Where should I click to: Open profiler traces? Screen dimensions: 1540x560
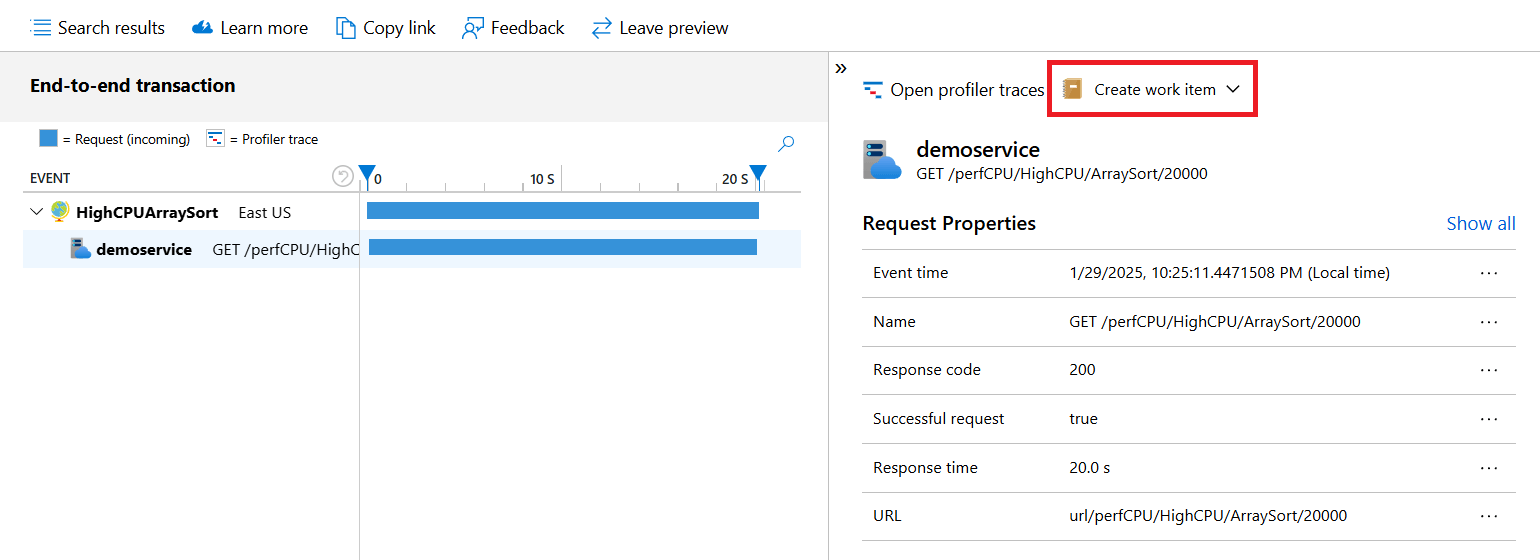[953, 90]
